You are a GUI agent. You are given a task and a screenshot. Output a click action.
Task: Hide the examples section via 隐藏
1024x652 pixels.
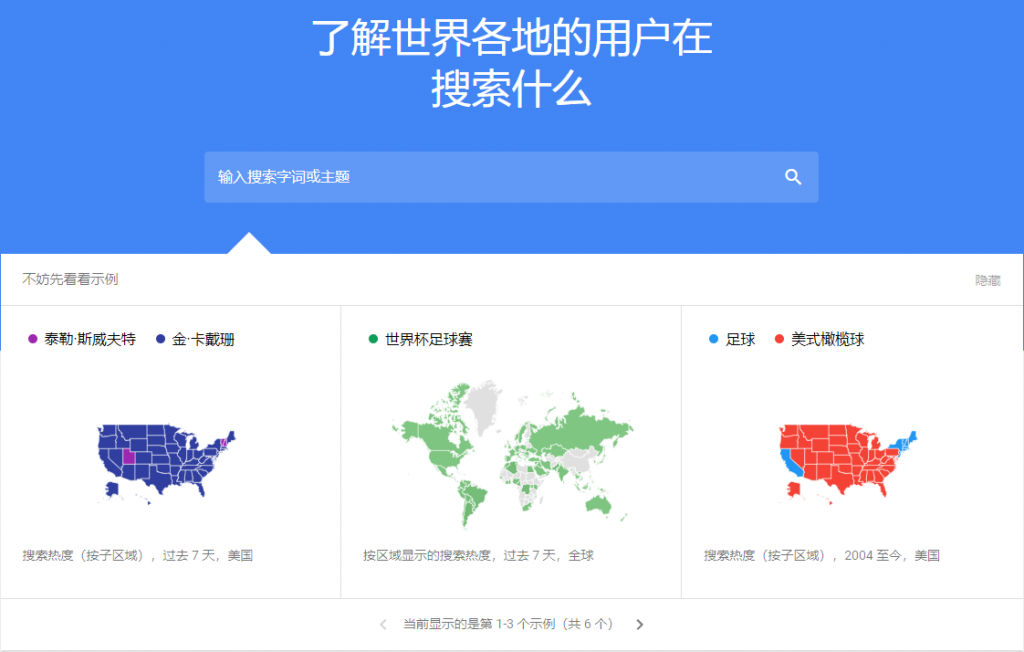click(987, 280)
